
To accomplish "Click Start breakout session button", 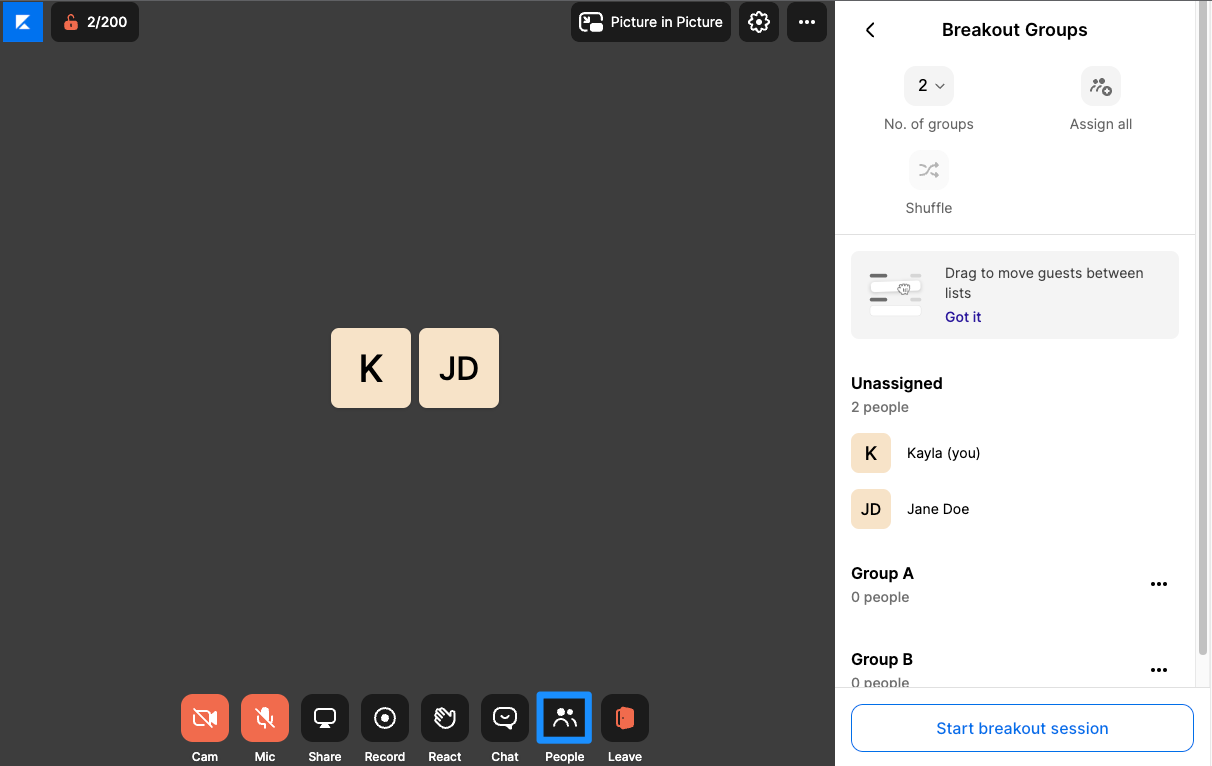I will tap(1022, 728).
